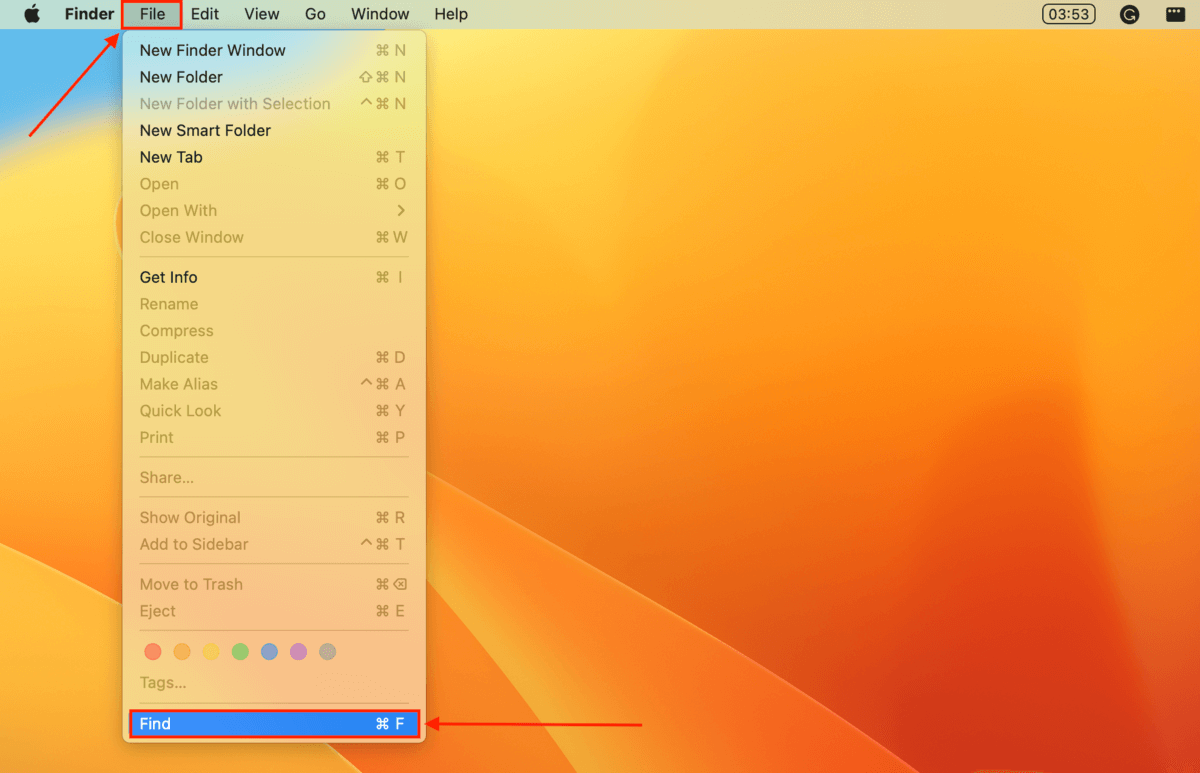
Task: Open the Grammarly menu bar icon
Action: (x=1129, y=14)
